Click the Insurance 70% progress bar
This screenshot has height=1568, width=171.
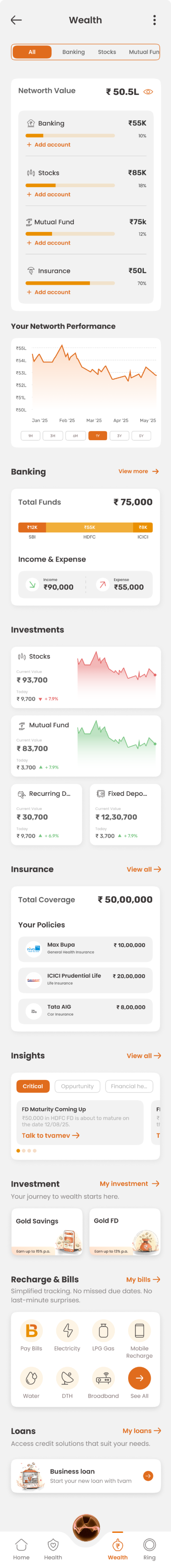[x=70, y=283]
